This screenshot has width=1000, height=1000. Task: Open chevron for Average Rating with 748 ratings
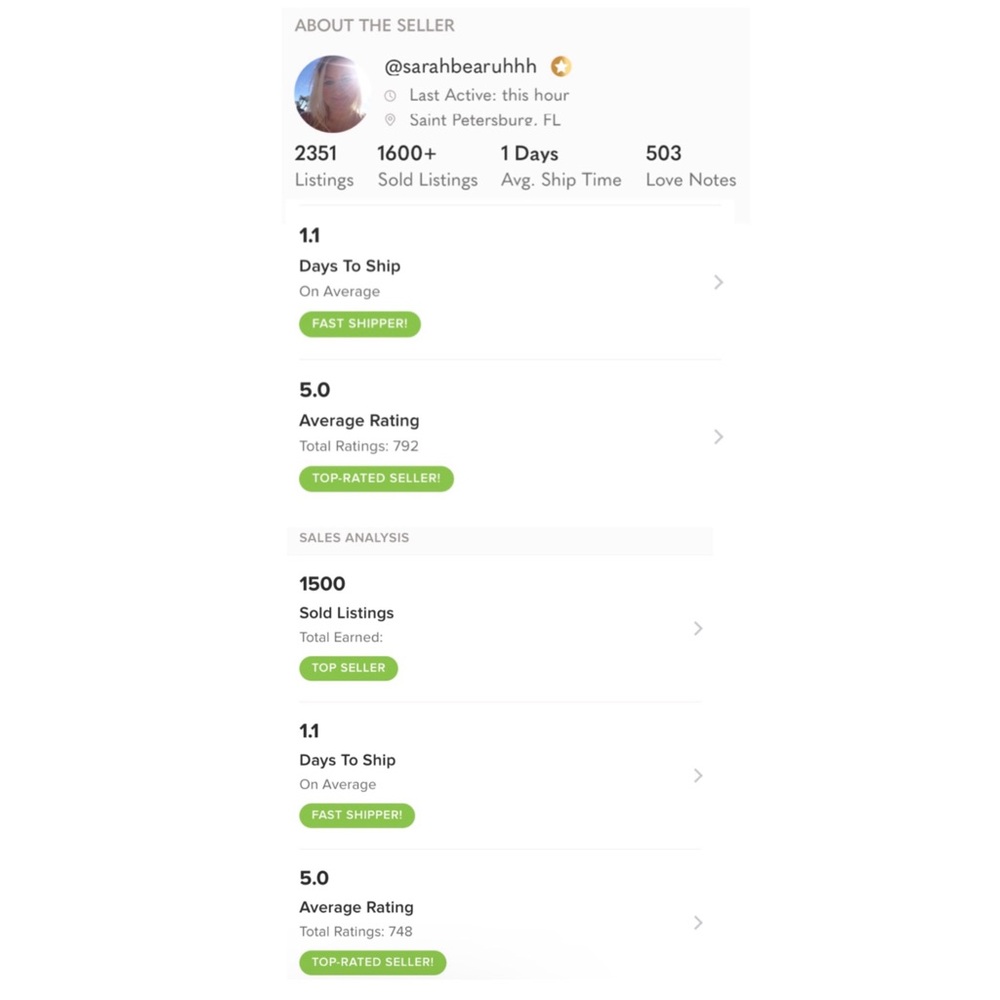(x=698, y=923)
